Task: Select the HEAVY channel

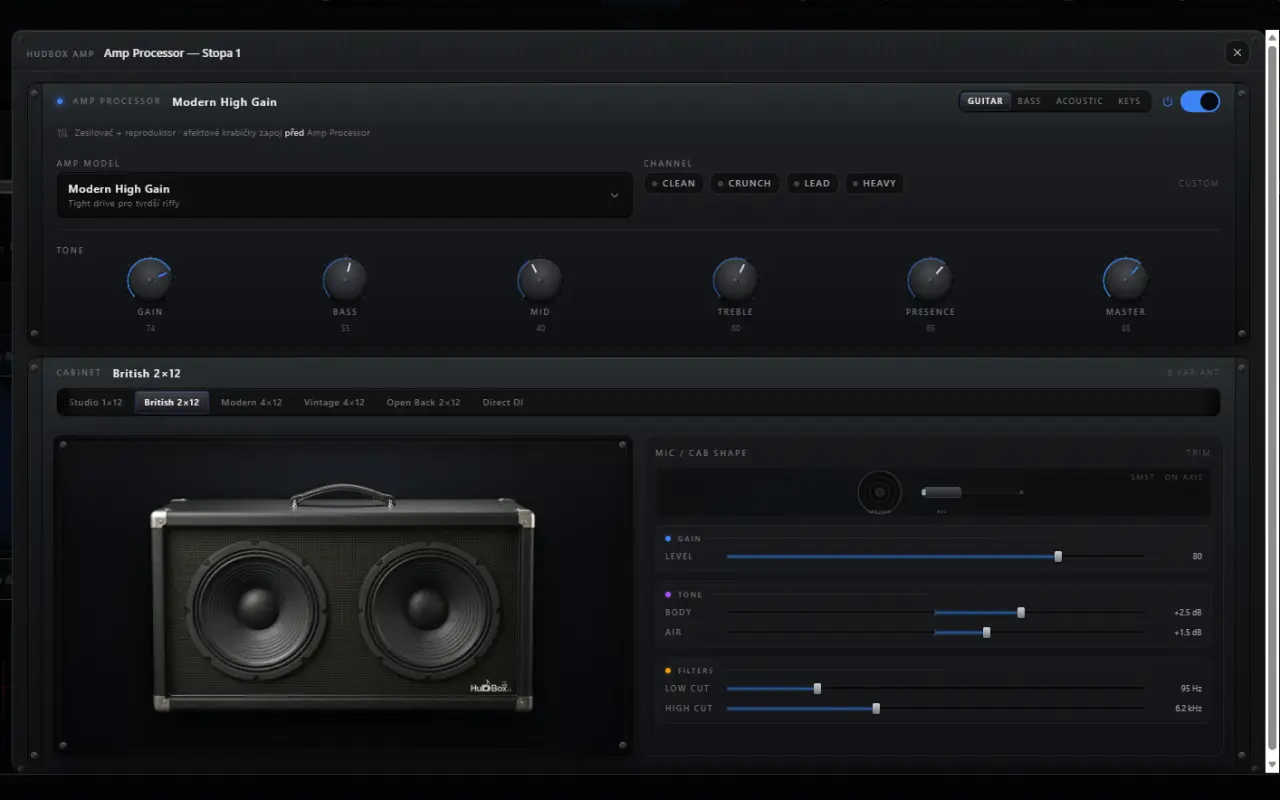Action: pyautogui.click(x=874, y=183)
